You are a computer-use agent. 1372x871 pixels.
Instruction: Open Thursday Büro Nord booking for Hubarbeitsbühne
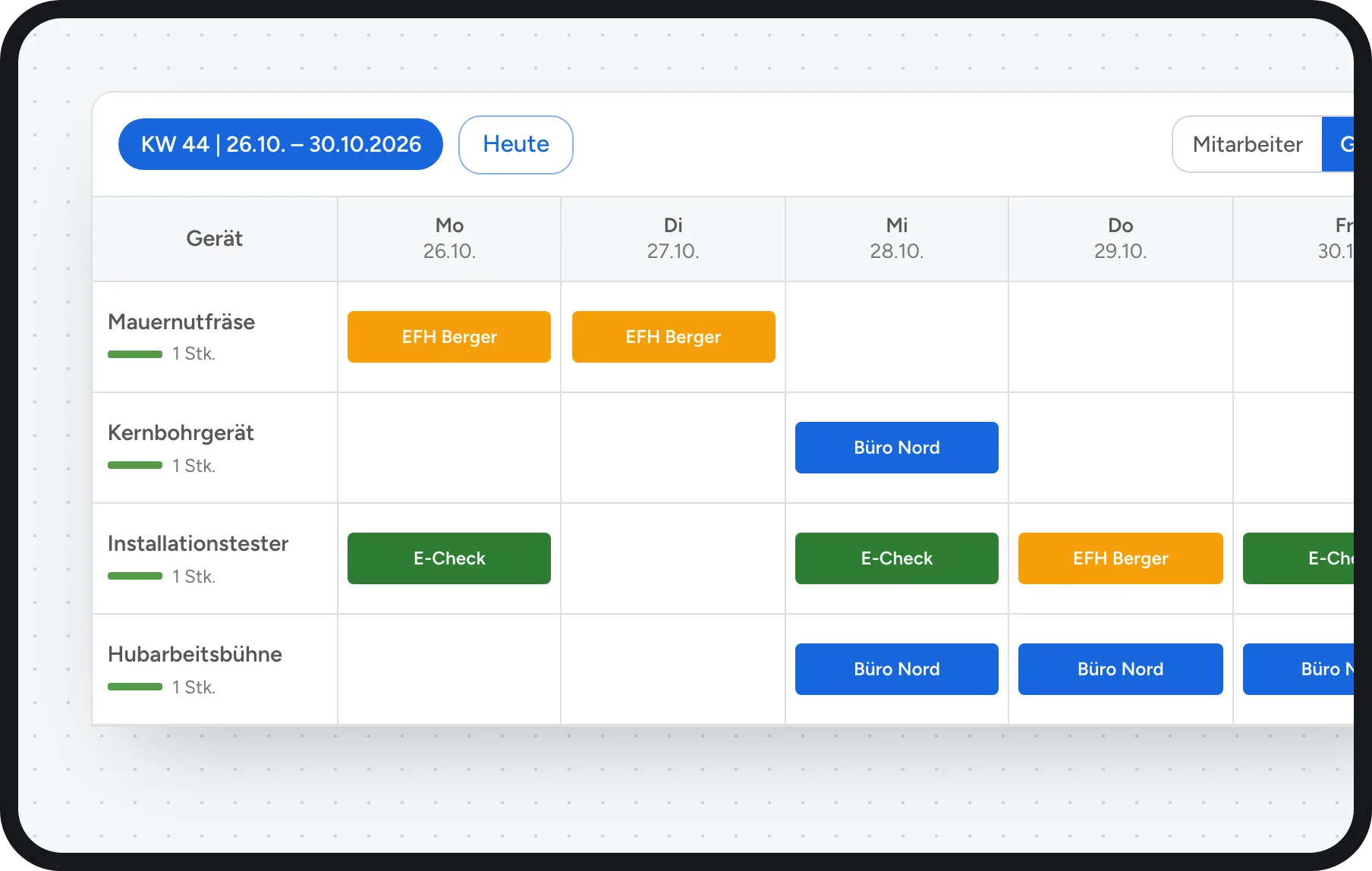pos(1121,669)
